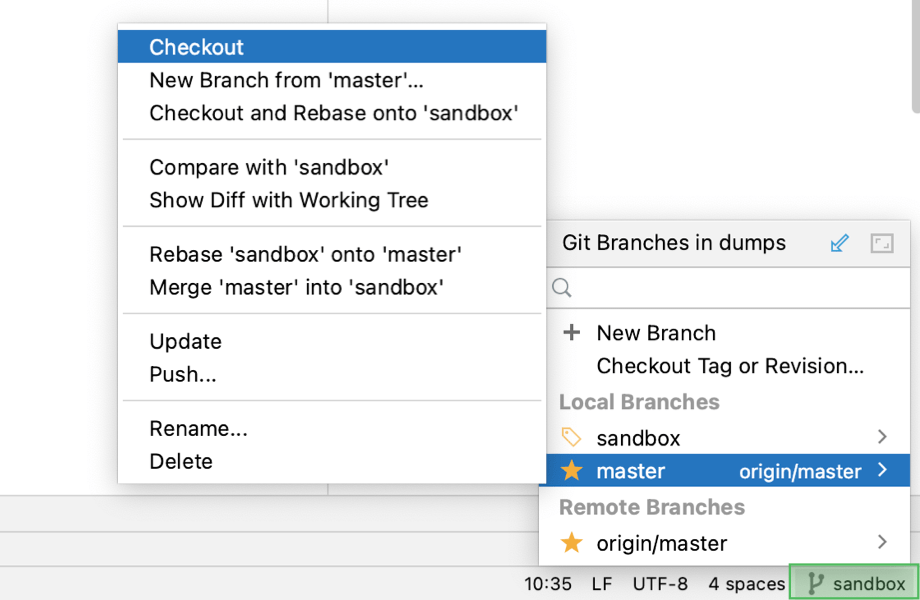Expand the master branch submenu chevron

(882, 470)
